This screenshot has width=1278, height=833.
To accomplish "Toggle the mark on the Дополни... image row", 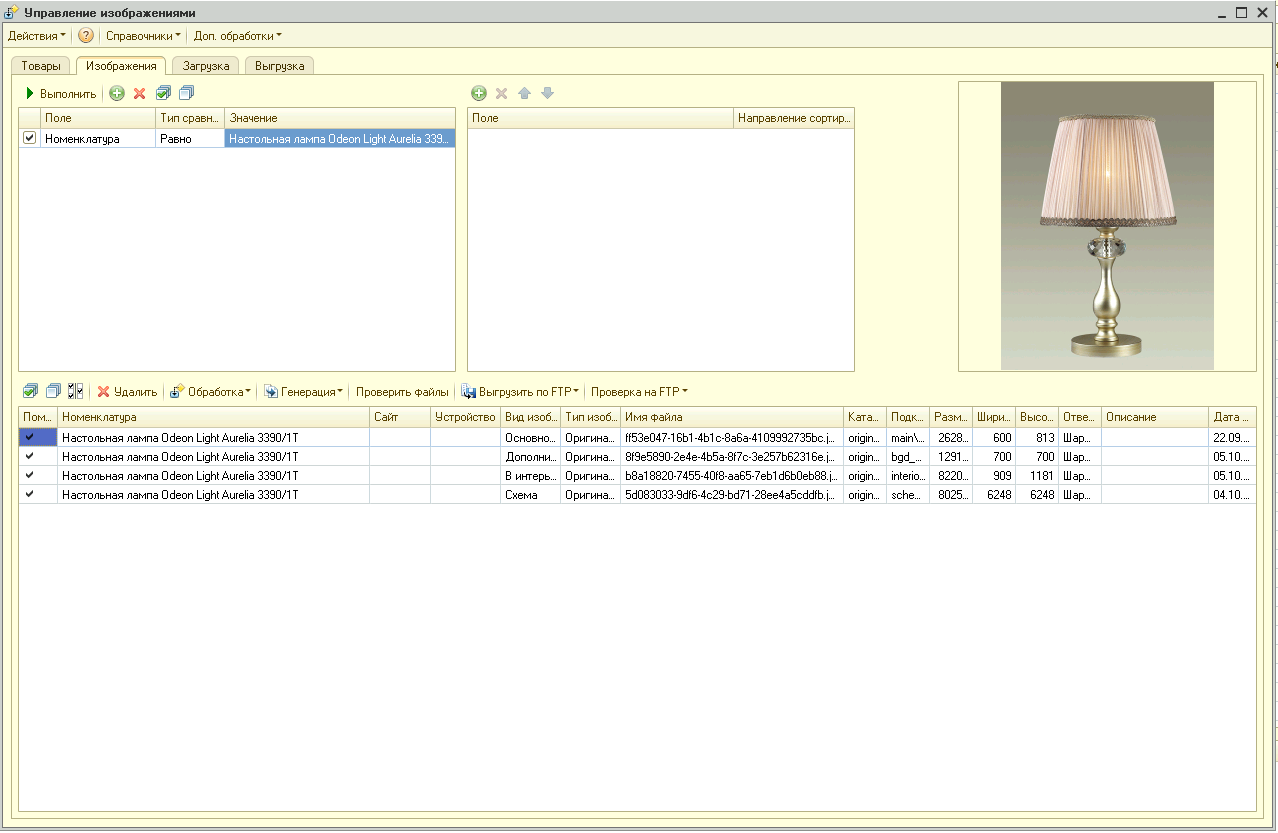I will [x=30, y=457].
